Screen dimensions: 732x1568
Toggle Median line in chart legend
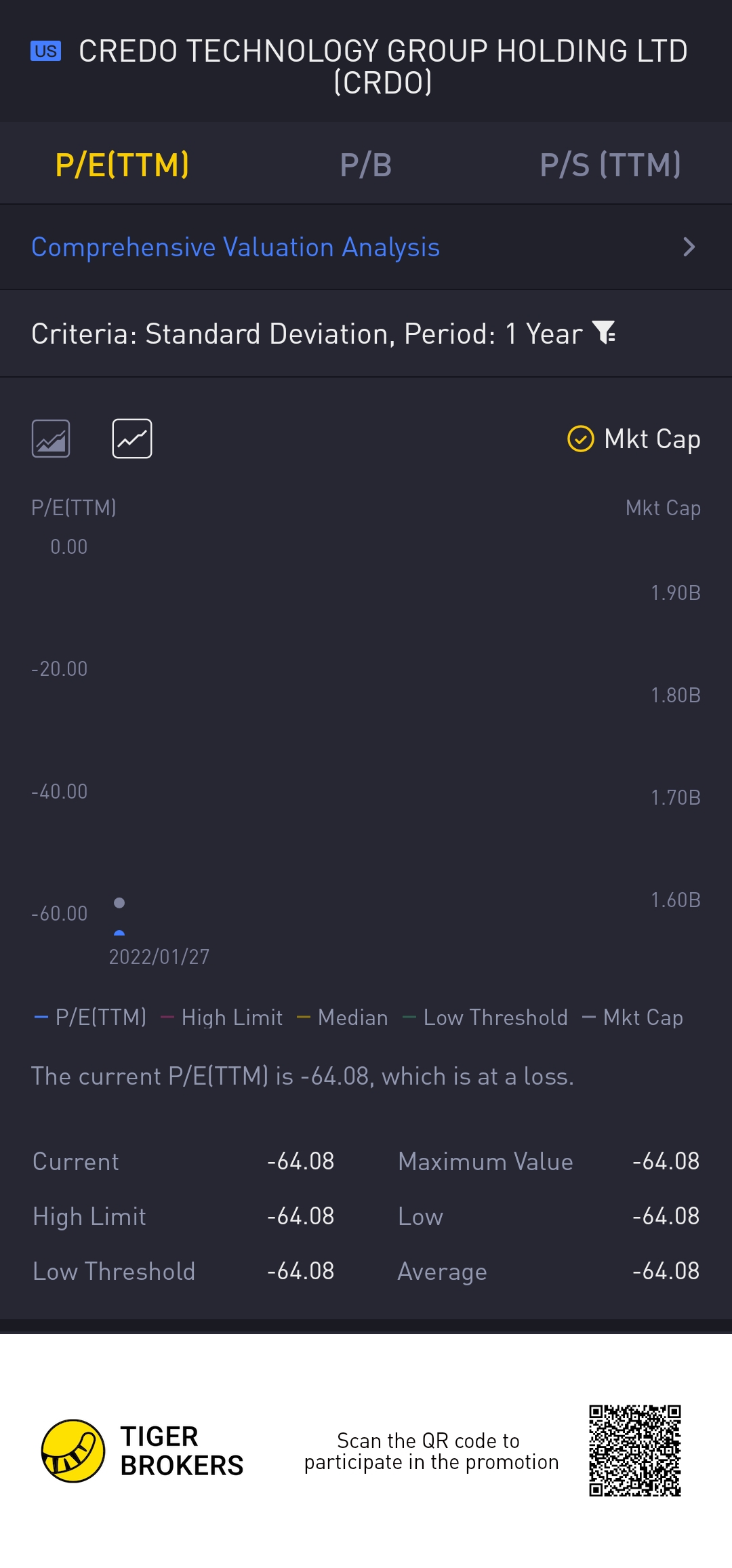[x=343, y=1018]
